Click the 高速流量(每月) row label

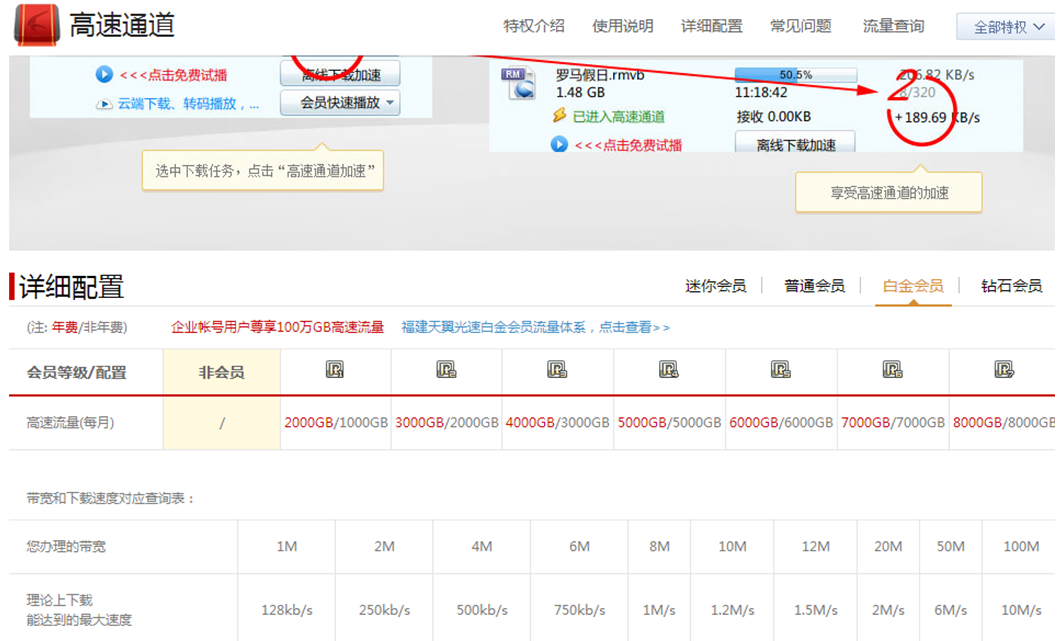coord(70,423)
